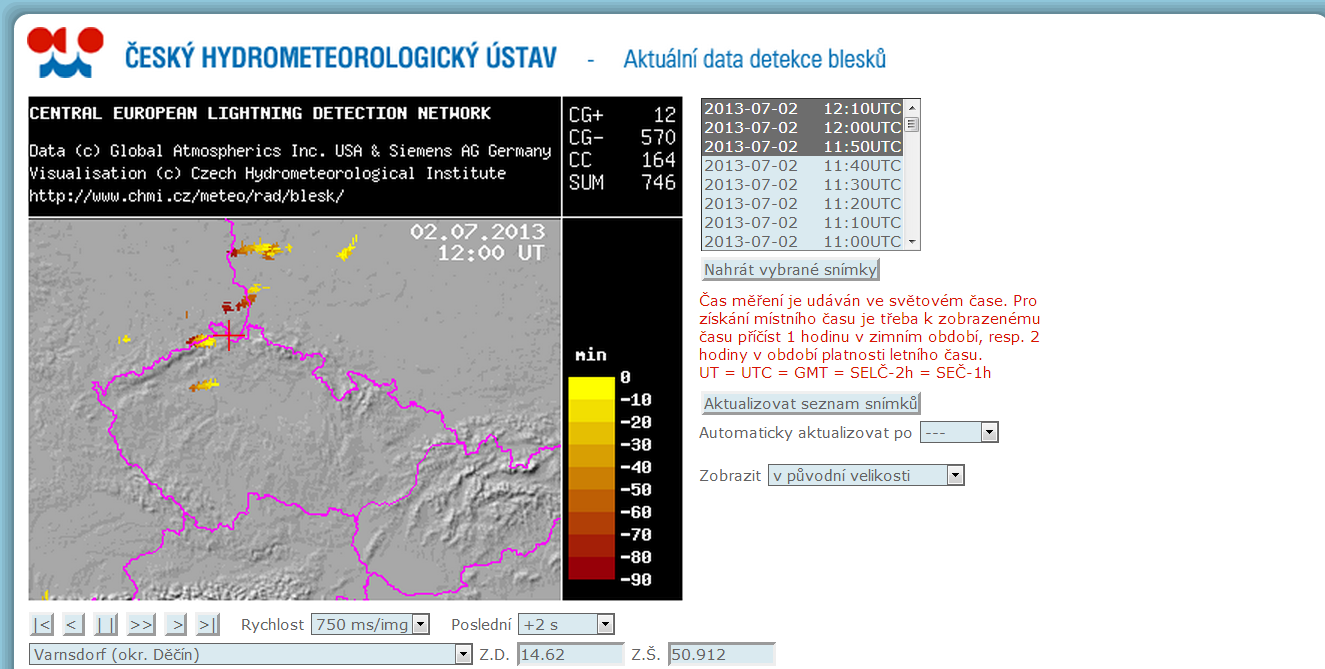Play animation with >> button
Image resolution: width=1325 pixels, height=669 pixels.
(141, 625)
